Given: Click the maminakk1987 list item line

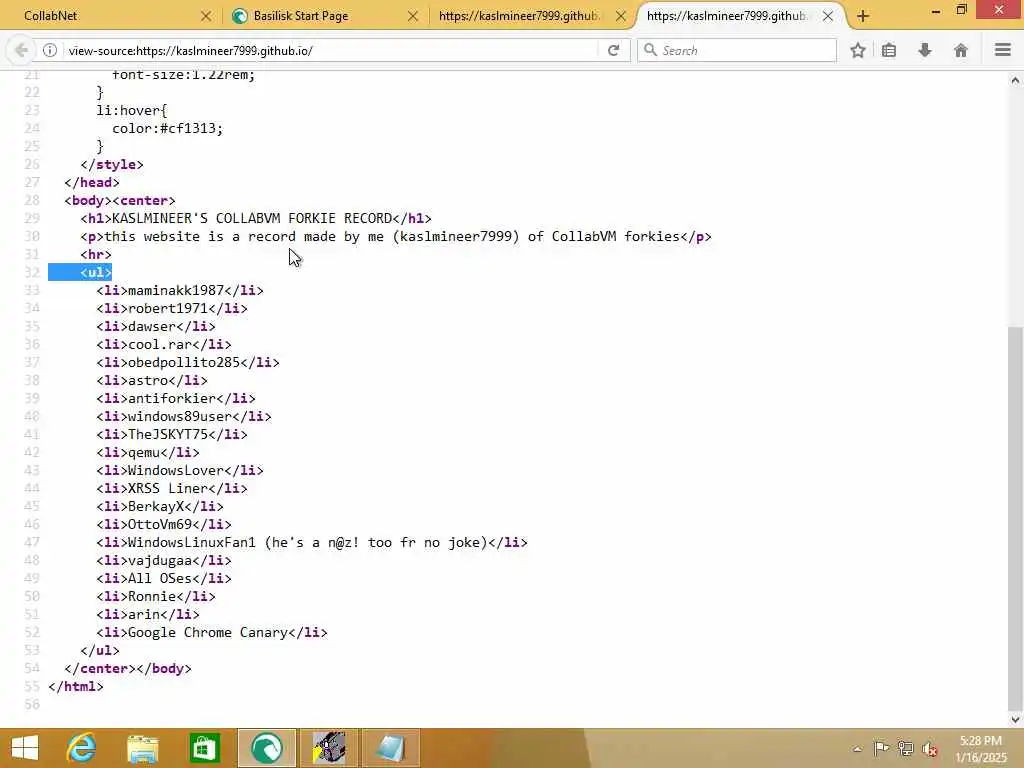Looking at the screenshot, I should (x=180, y=291).
